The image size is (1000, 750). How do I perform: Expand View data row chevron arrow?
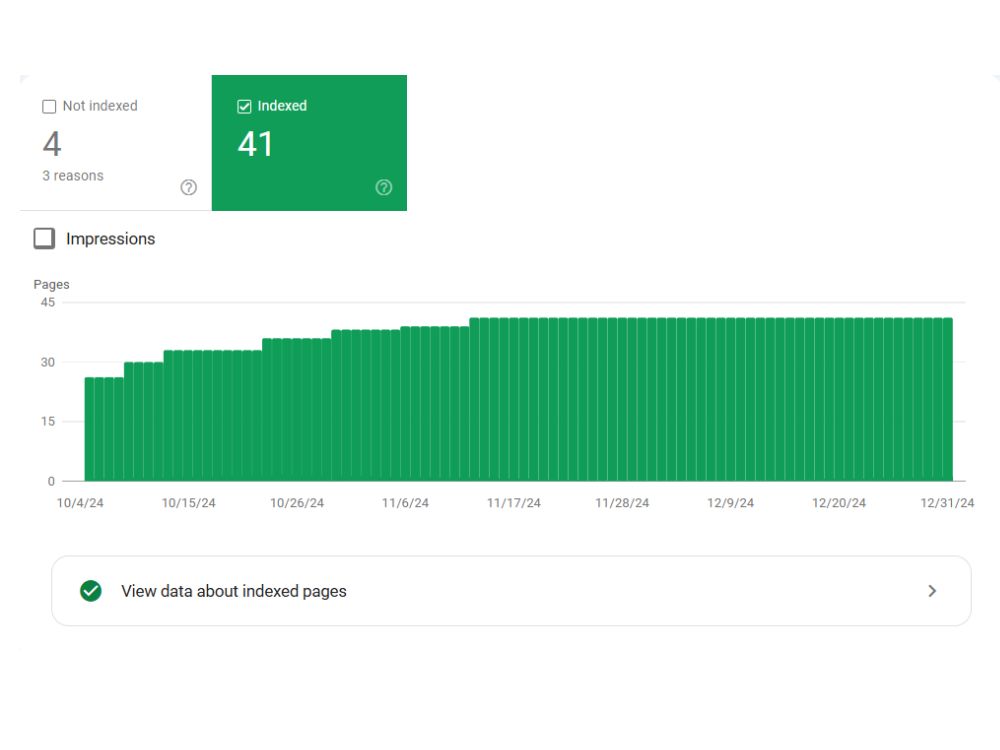click(x=932, y=591)
